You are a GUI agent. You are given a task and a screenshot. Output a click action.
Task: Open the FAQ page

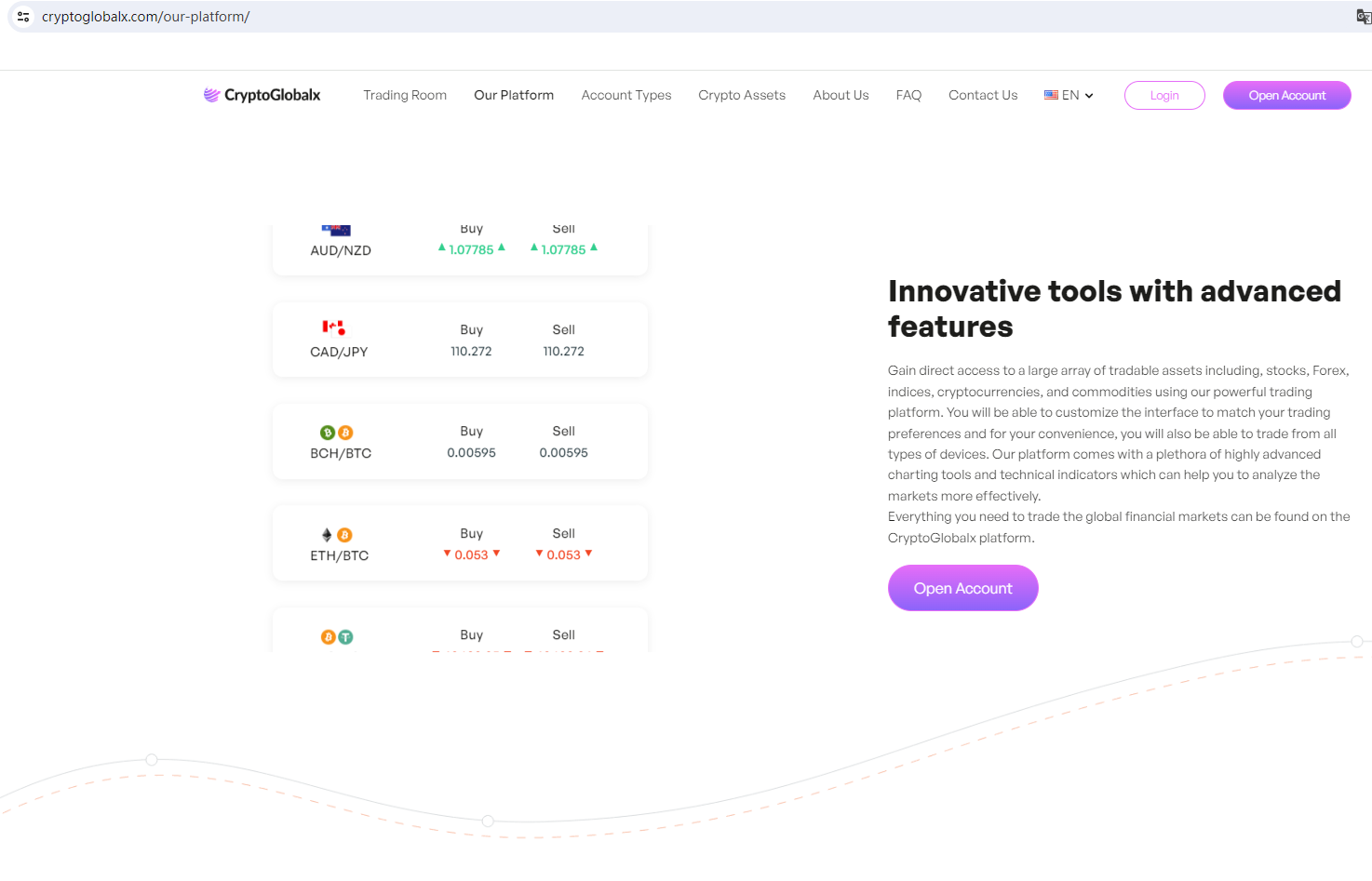point(908,95)
